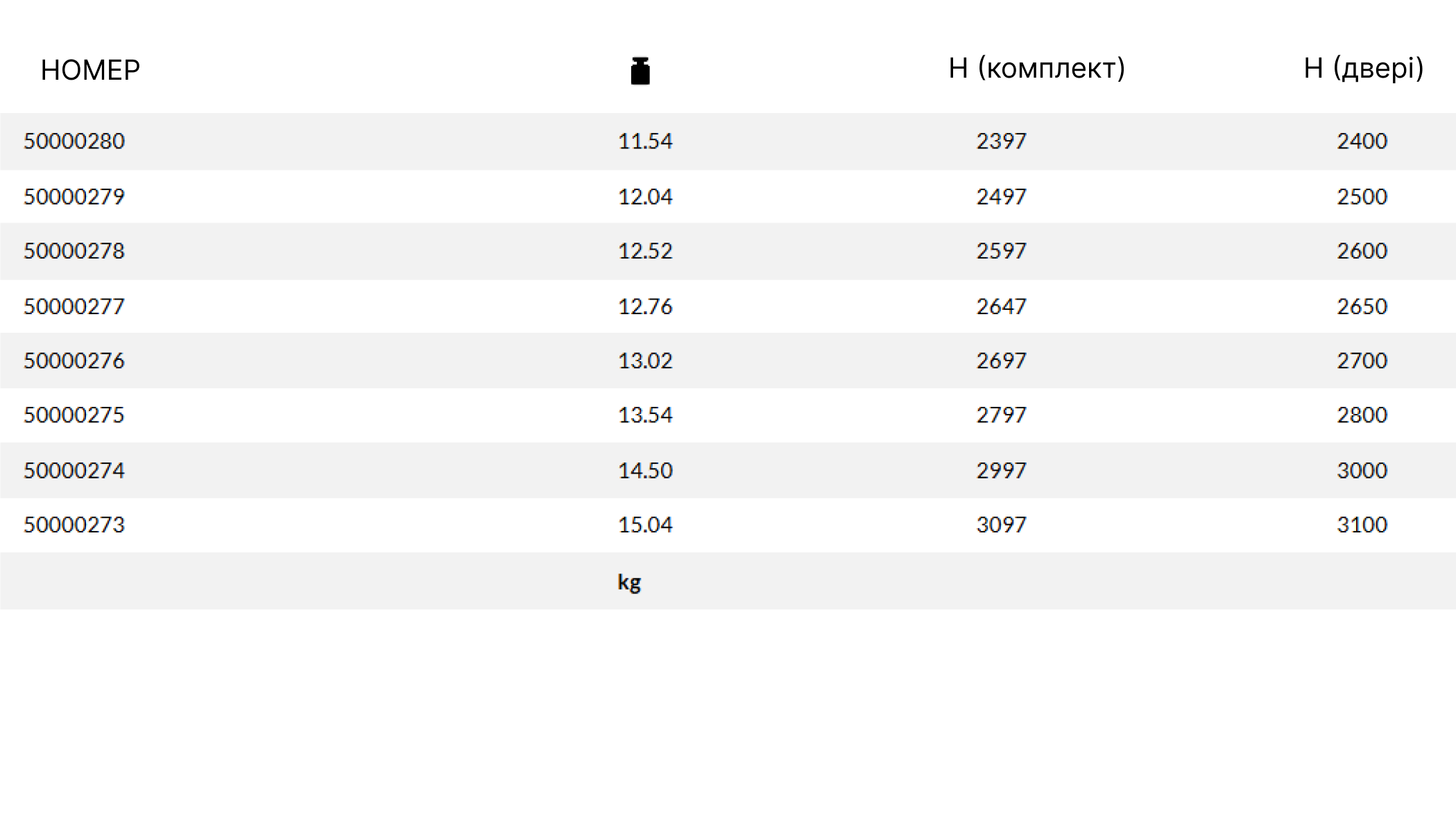Click the 2647 set height value
This screenshot has width=1456, height=832.
[x=1001, y=306]
